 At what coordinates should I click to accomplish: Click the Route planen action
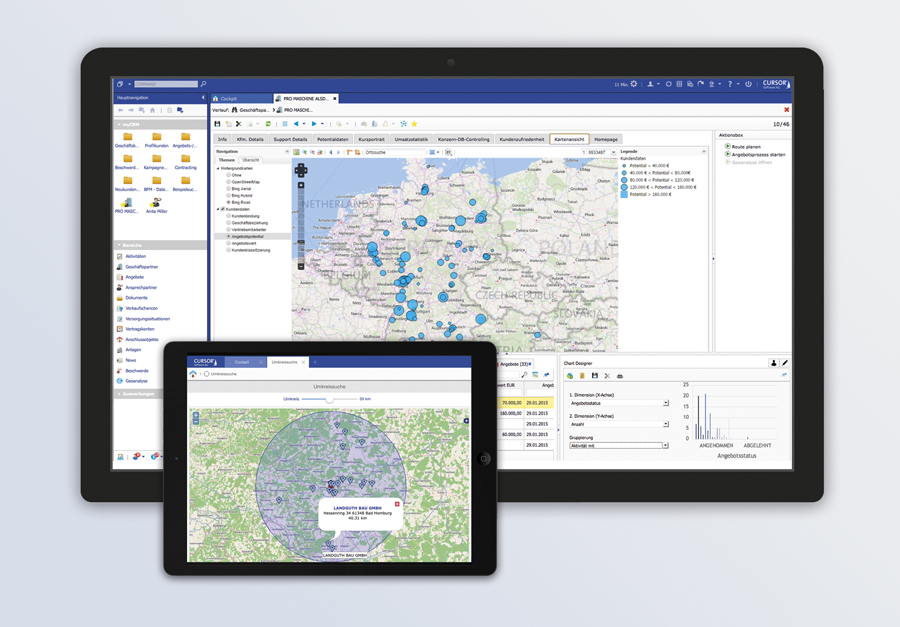pos(746,147)
